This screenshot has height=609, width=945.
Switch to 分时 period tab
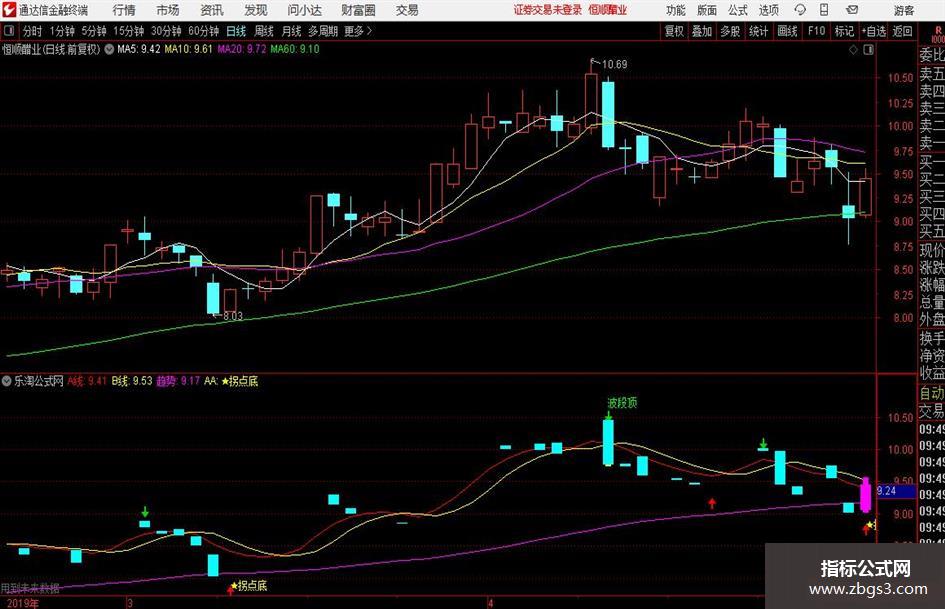[x=32, y=31]
